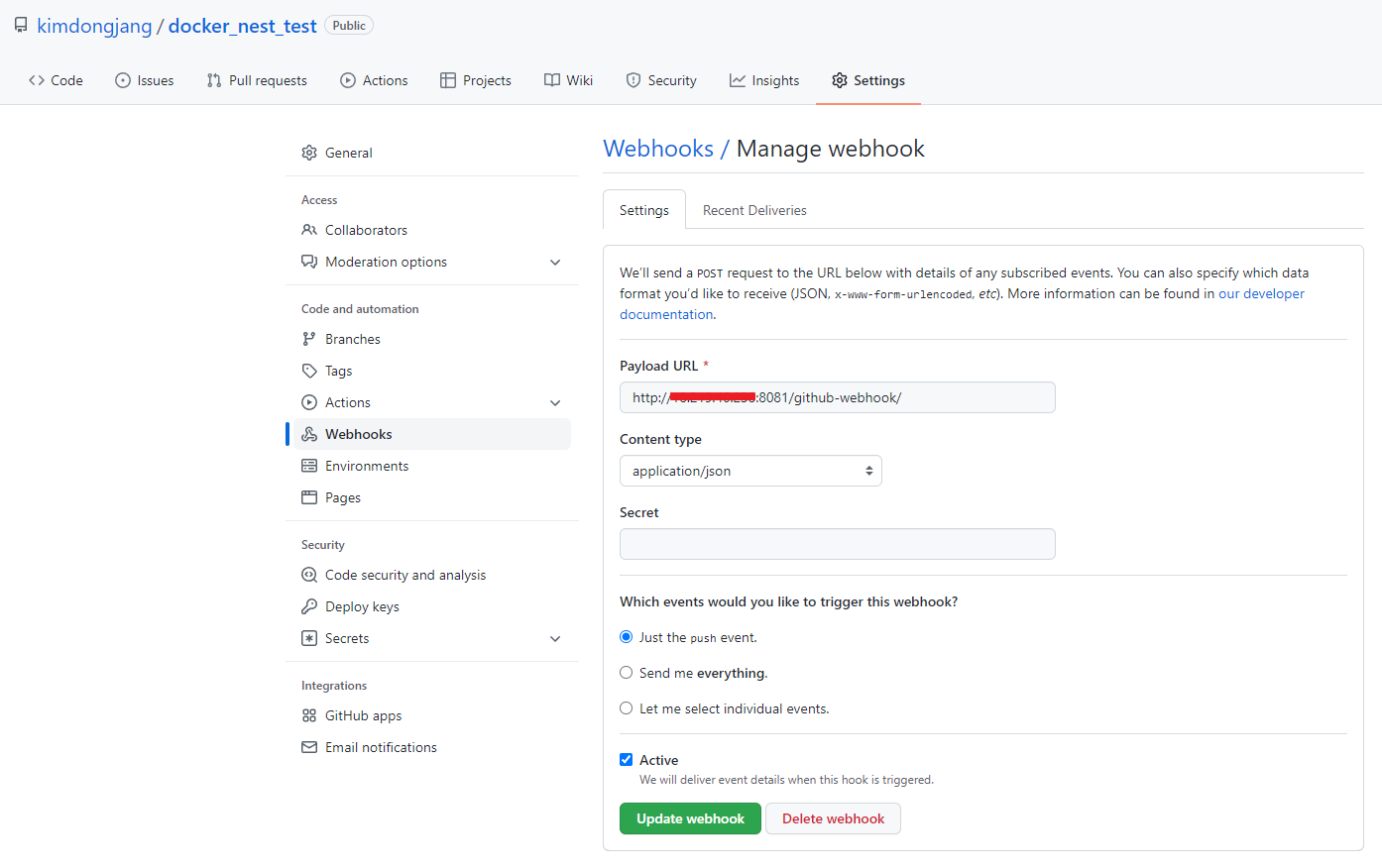Open Environments in the sidebar
Image resolution: width=1382 pixels, height=868 pixels.
pyautogui.click(x=432, y=466)
